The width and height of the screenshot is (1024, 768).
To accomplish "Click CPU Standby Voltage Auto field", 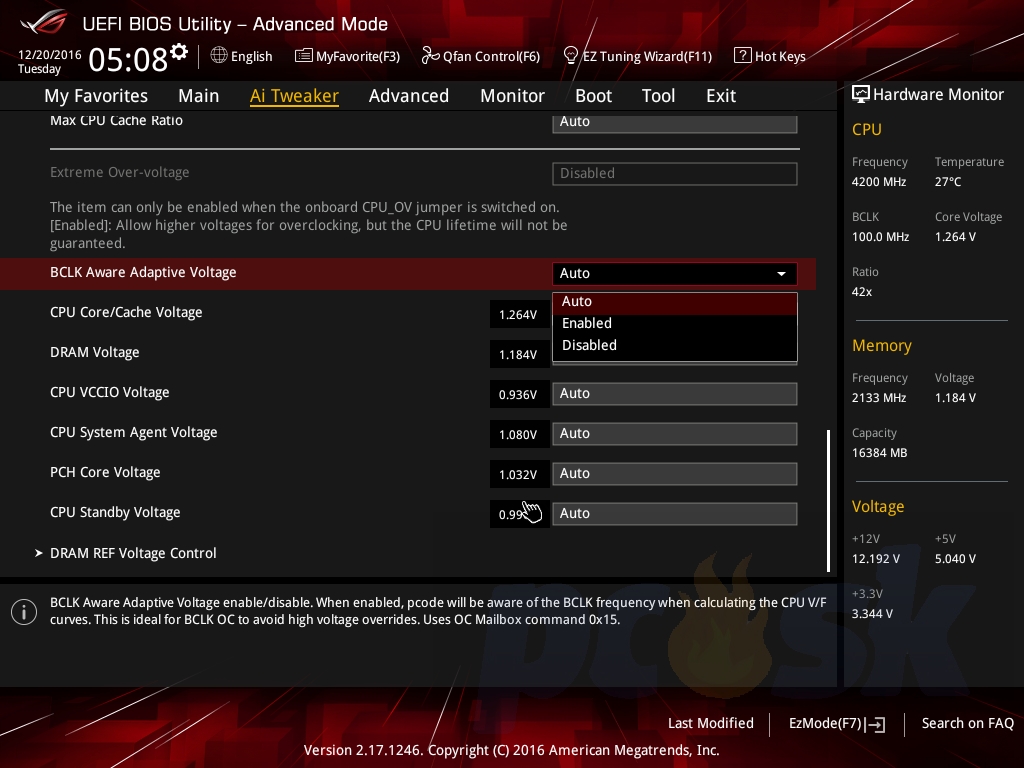I will coord(675,513).
